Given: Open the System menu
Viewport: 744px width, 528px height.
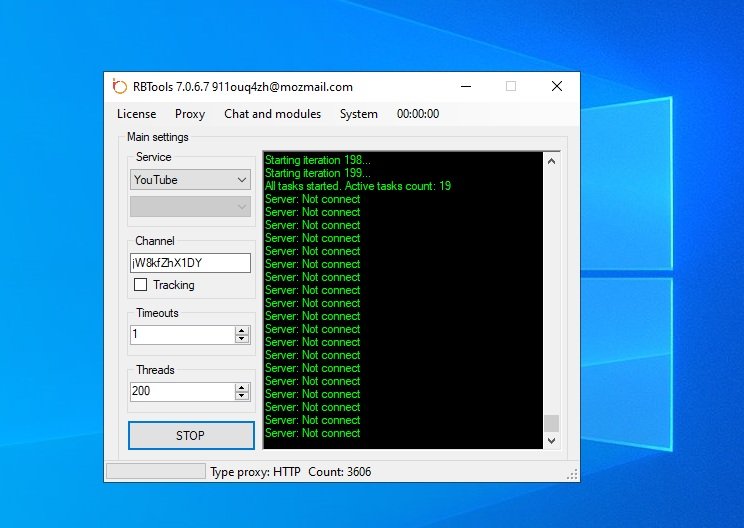Looking at the screenshot, I should tap(358, 114).
